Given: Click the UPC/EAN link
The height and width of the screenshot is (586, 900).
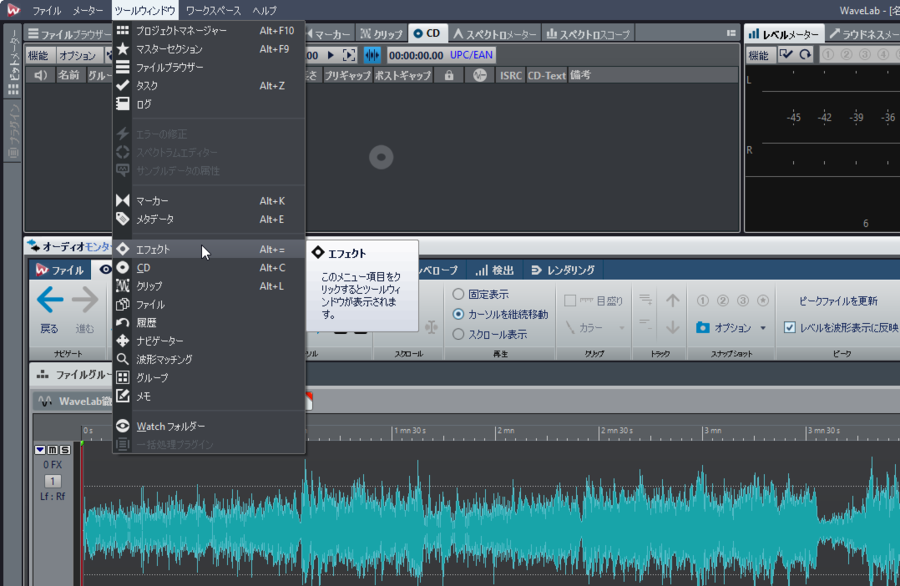Looking at the screenshot, I should 471,55.
